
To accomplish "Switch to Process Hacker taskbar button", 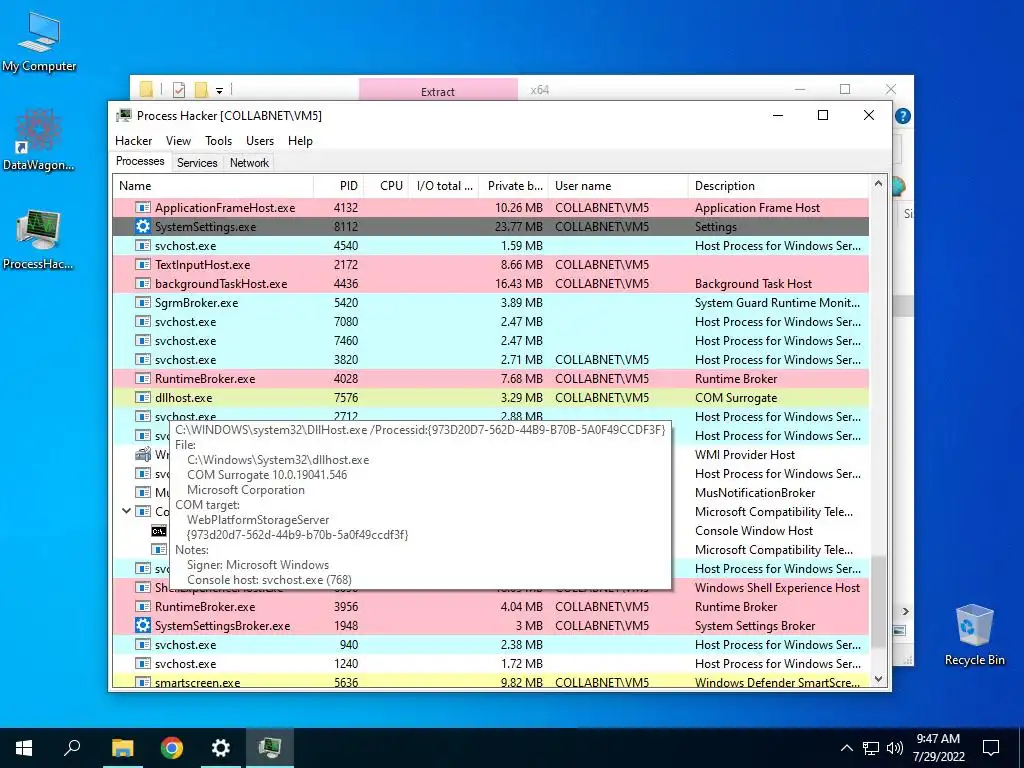I will tap(270, 748).
